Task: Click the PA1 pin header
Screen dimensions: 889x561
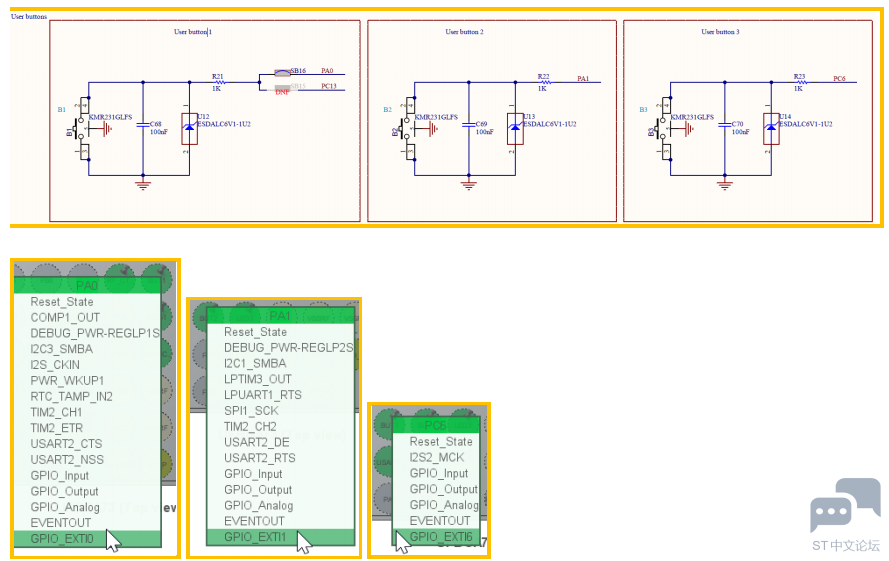Action: [x=281, y=316]
